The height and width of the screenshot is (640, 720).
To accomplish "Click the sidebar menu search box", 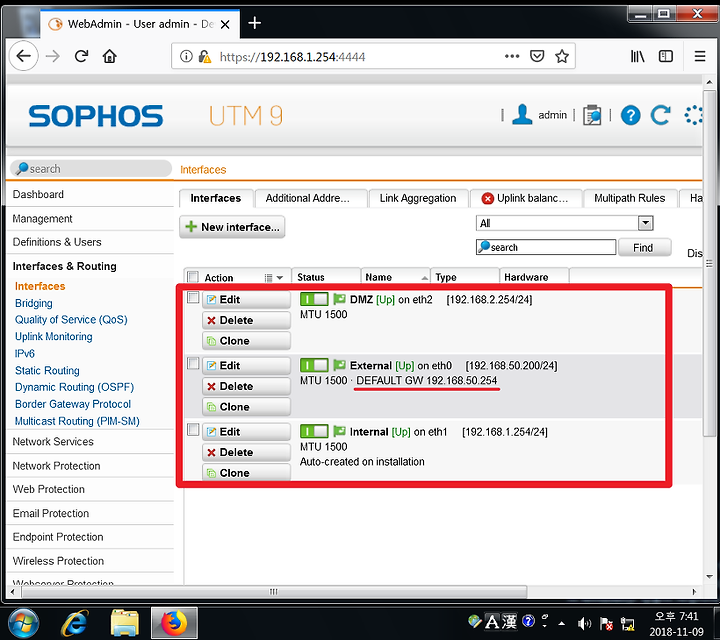I will click(x=91, y=169).
